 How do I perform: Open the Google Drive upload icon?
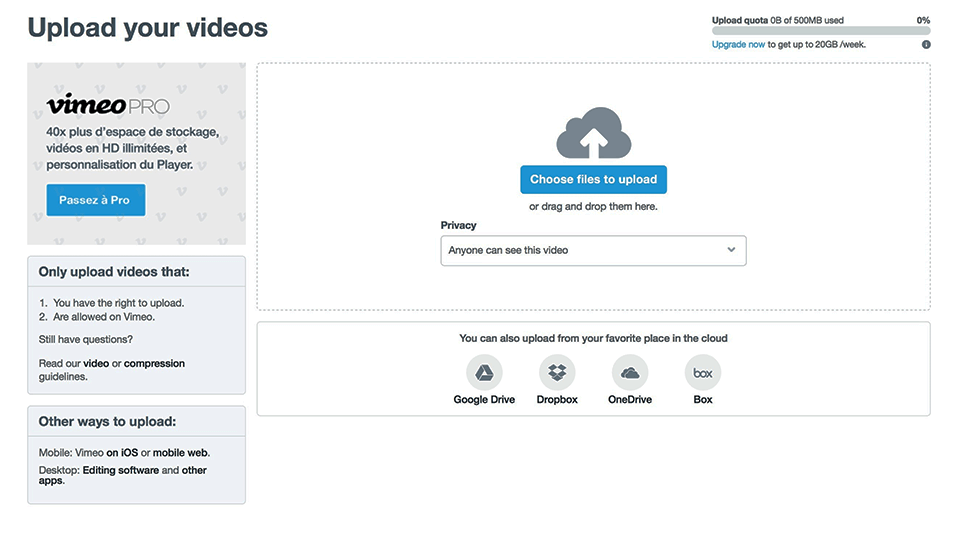tap(484, 372)
